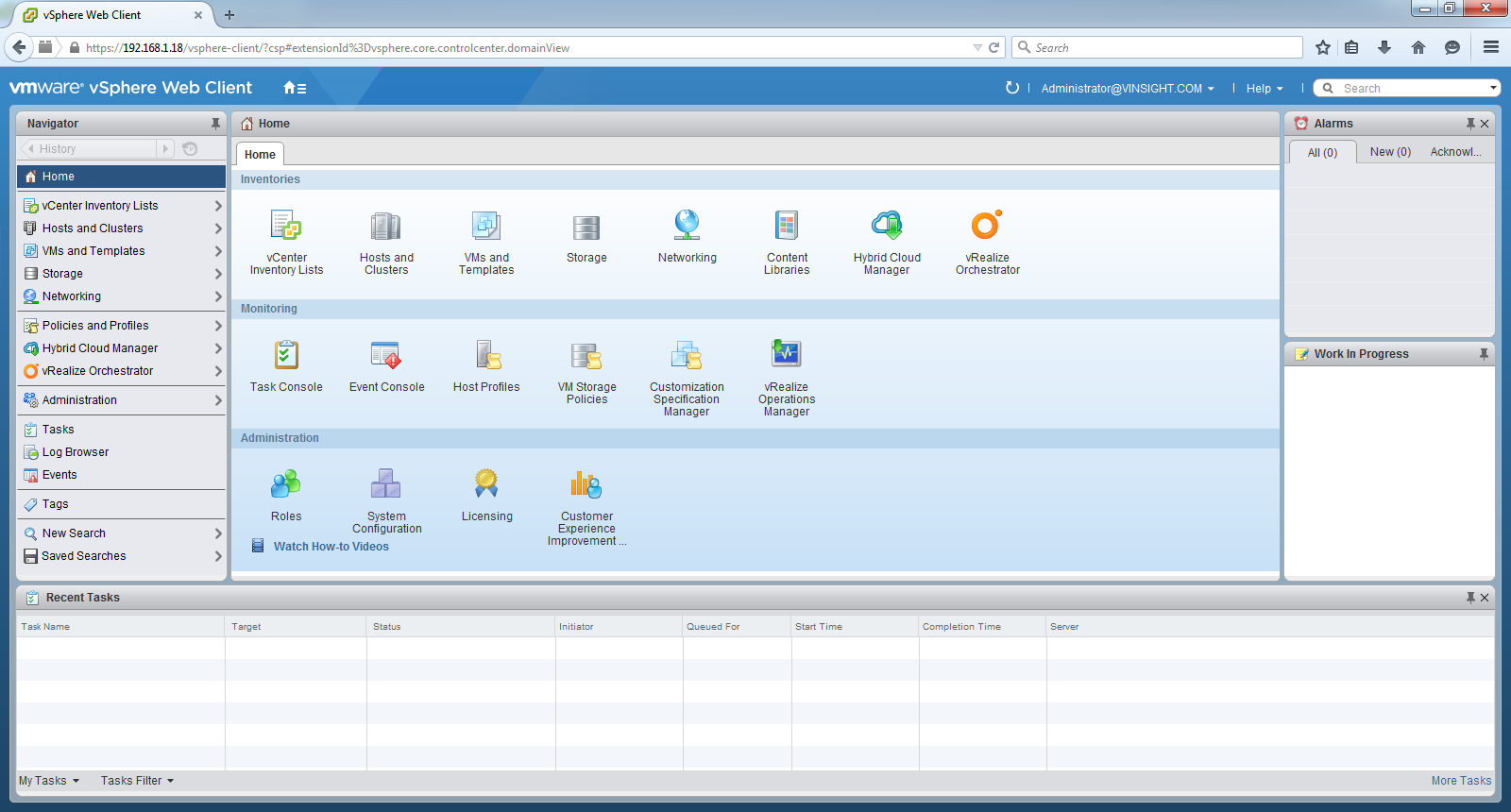Viewport: 1511px width, 812px height.
Task: Open Hybrid Cloud Manager icon in Inventories
Action: coord(887,226)
